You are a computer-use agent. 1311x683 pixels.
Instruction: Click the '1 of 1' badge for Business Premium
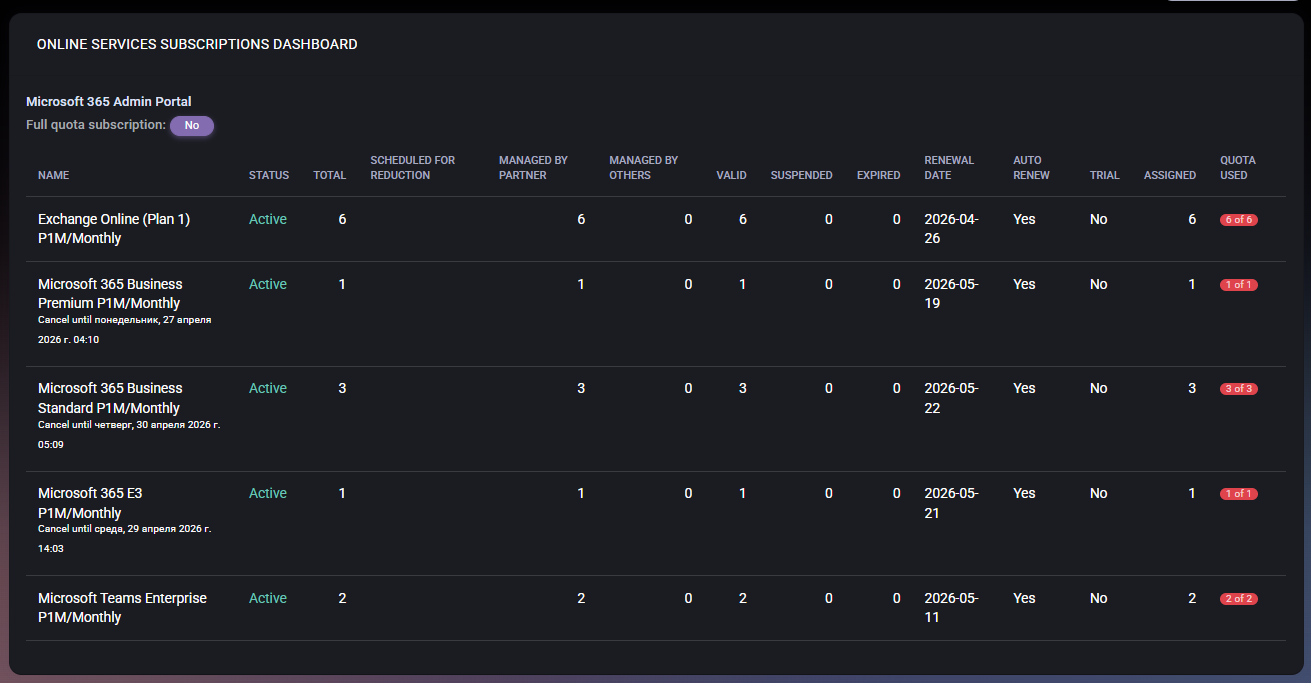click(x=1238, y=284)
